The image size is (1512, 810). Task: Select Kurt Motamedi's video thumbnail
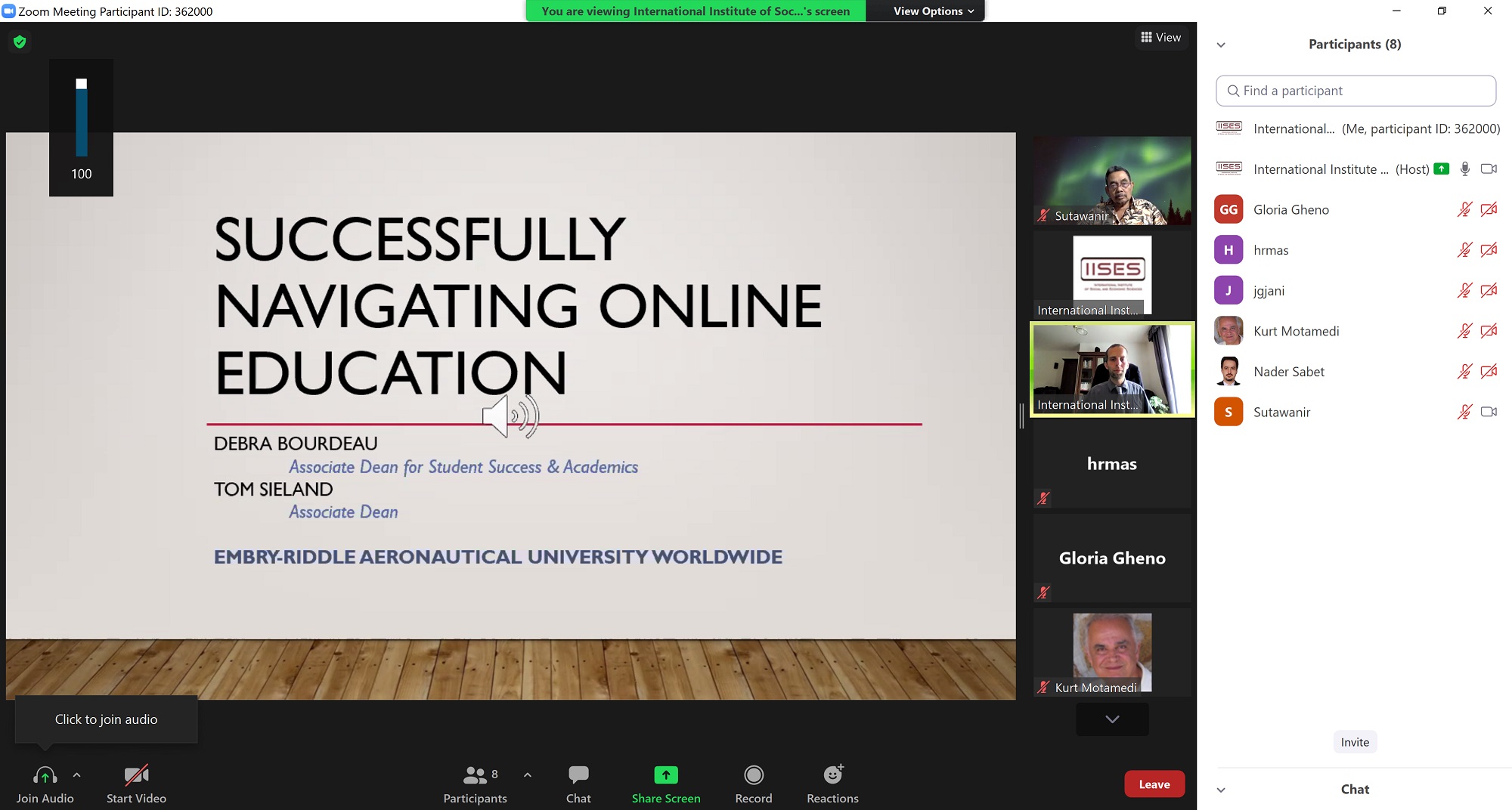point(1112,653)
